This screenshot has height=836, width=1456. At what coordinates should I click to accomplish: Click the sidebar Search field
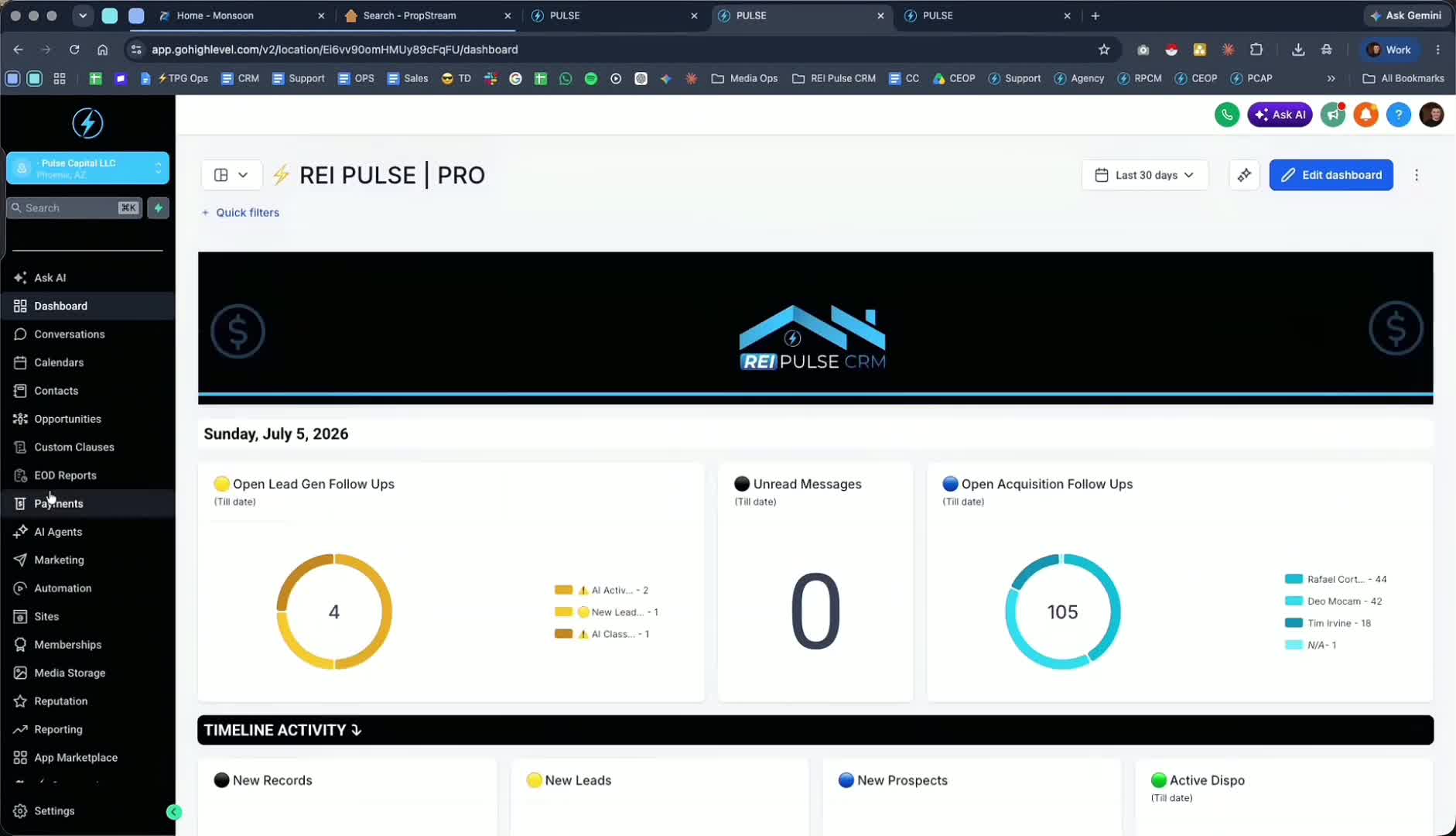pyautogui.click(x=74, y=207)
